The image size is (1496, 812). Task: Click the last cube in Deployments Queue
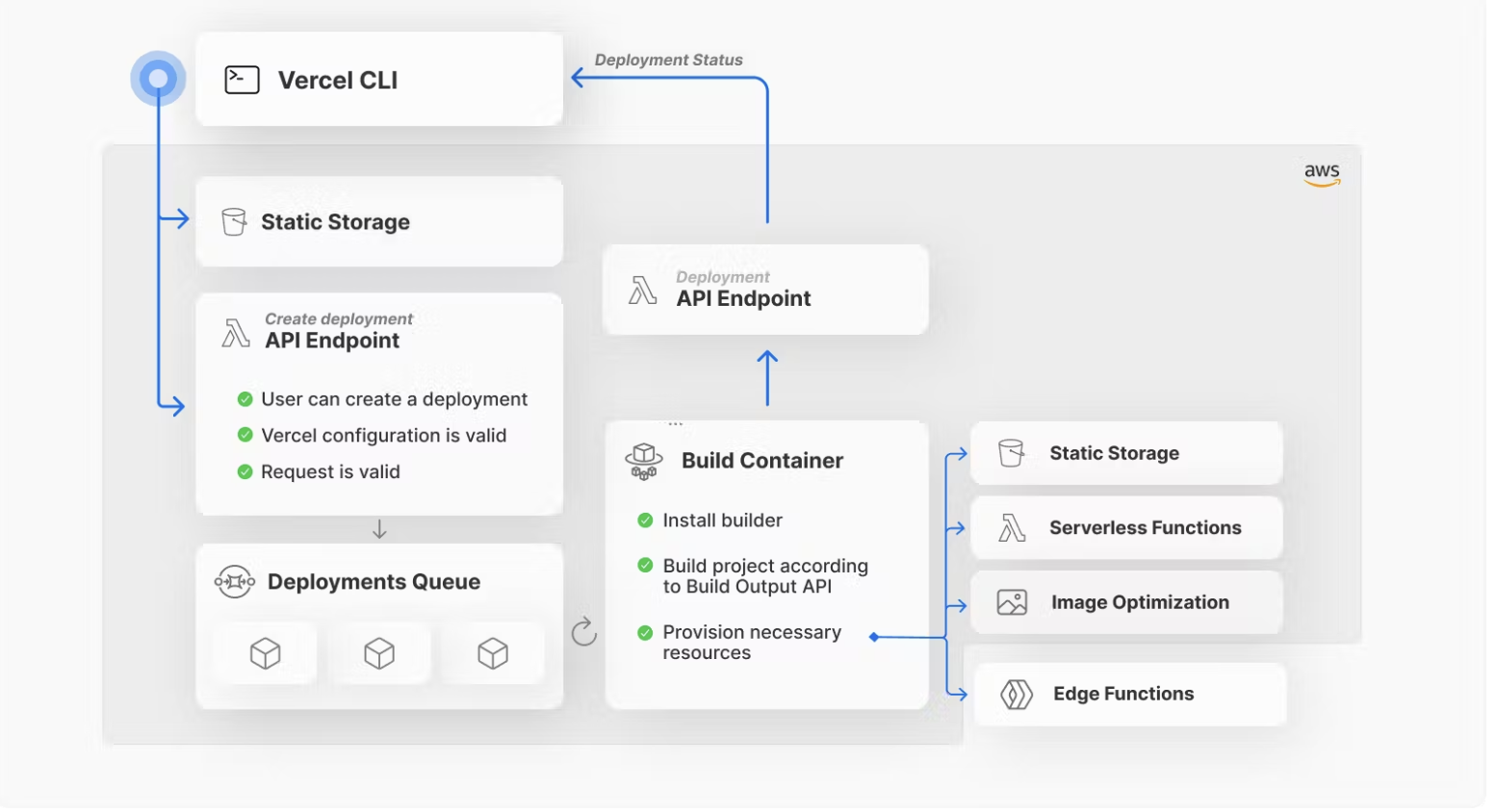tap(493, 654)
